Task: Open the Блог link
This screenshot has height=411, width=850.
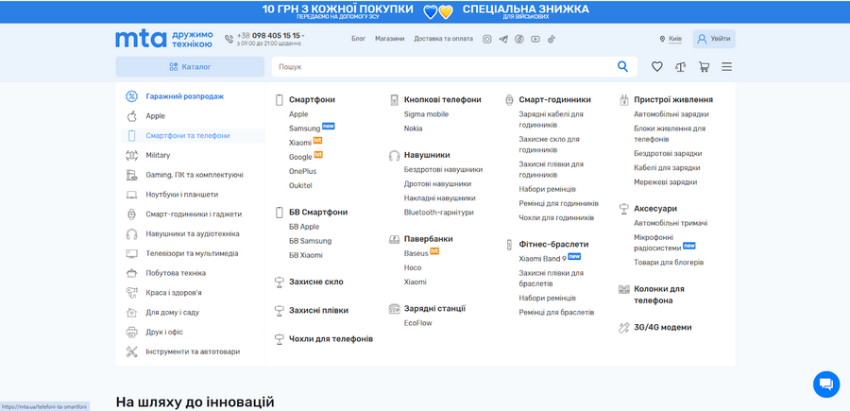Action: [358, 39]
